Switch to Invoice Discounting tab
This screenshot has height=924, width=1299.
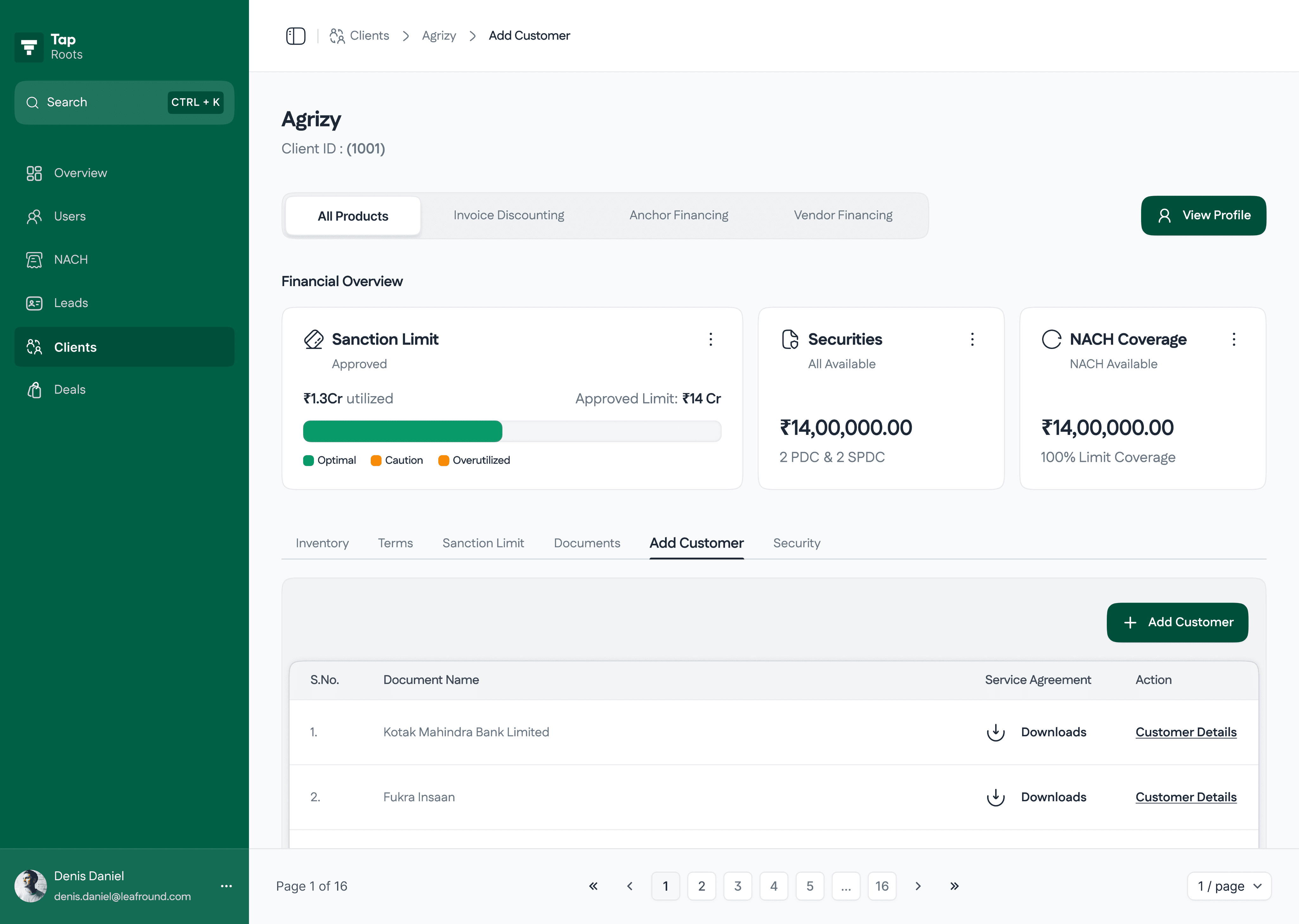tap(508, 216)
